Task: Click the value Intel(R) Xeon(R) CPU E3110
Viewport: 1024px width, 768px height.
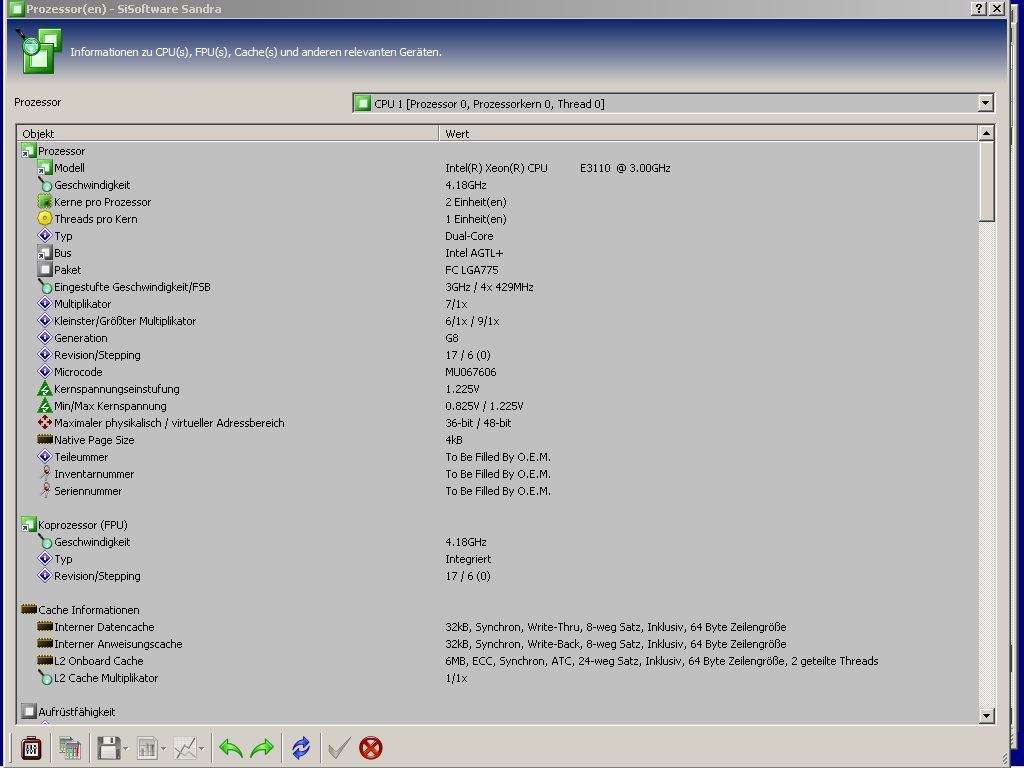Action: coord(558,168)
